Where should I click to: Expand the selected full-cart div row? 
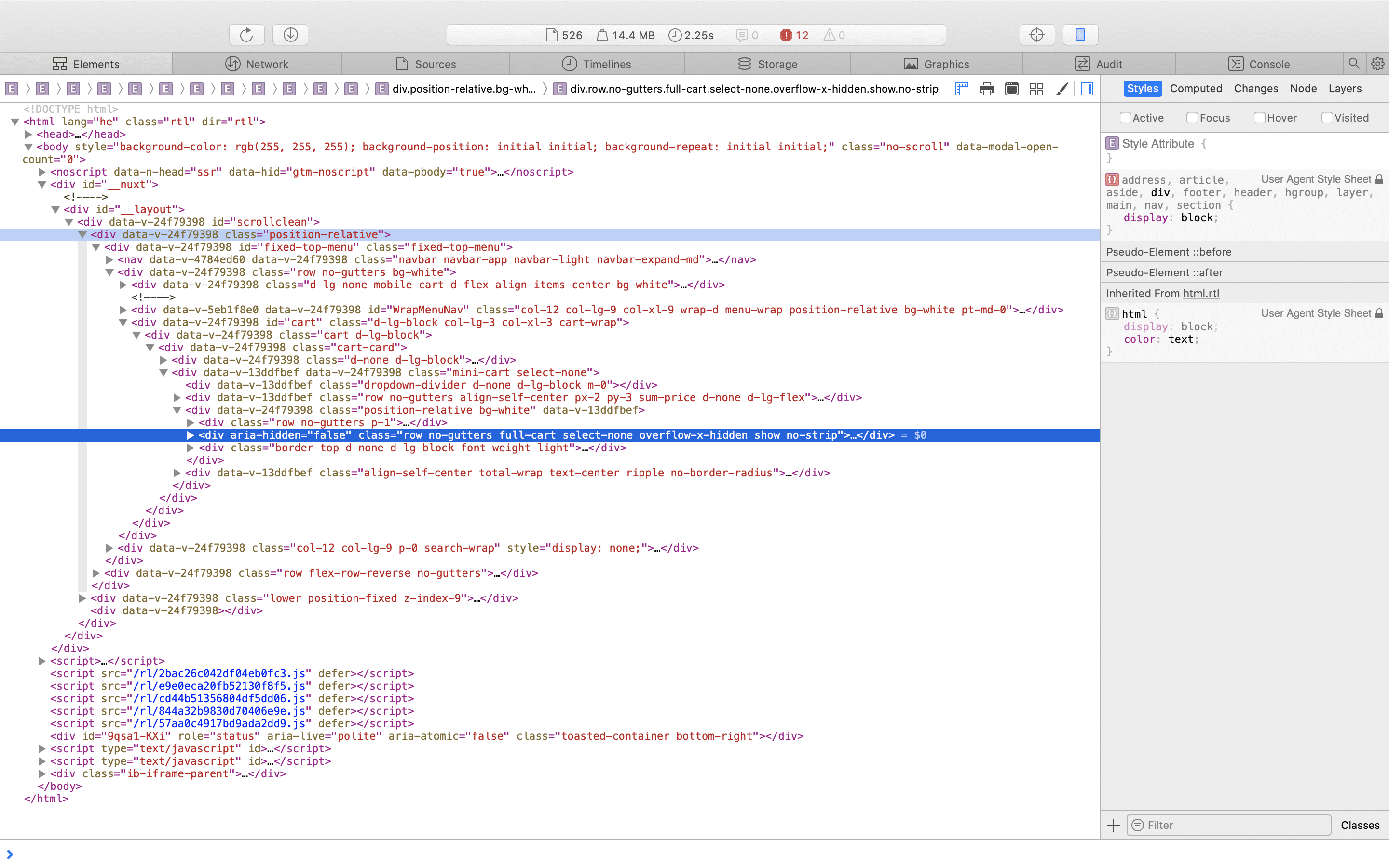(191, 435)
